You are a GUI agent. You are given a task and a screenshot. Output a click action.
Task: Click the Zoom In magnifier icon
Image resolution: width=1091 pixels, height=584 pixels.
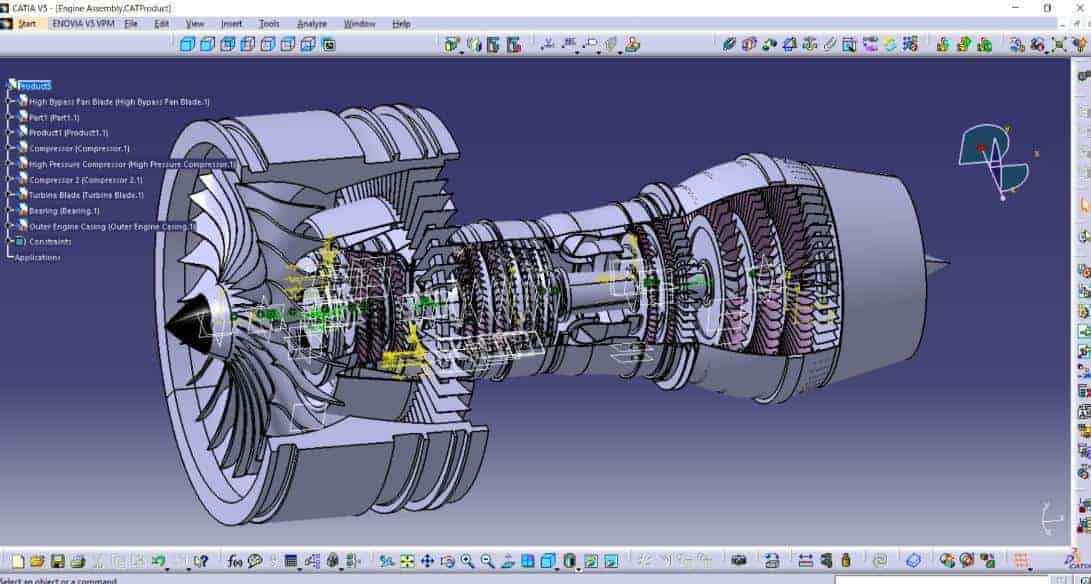467,561
